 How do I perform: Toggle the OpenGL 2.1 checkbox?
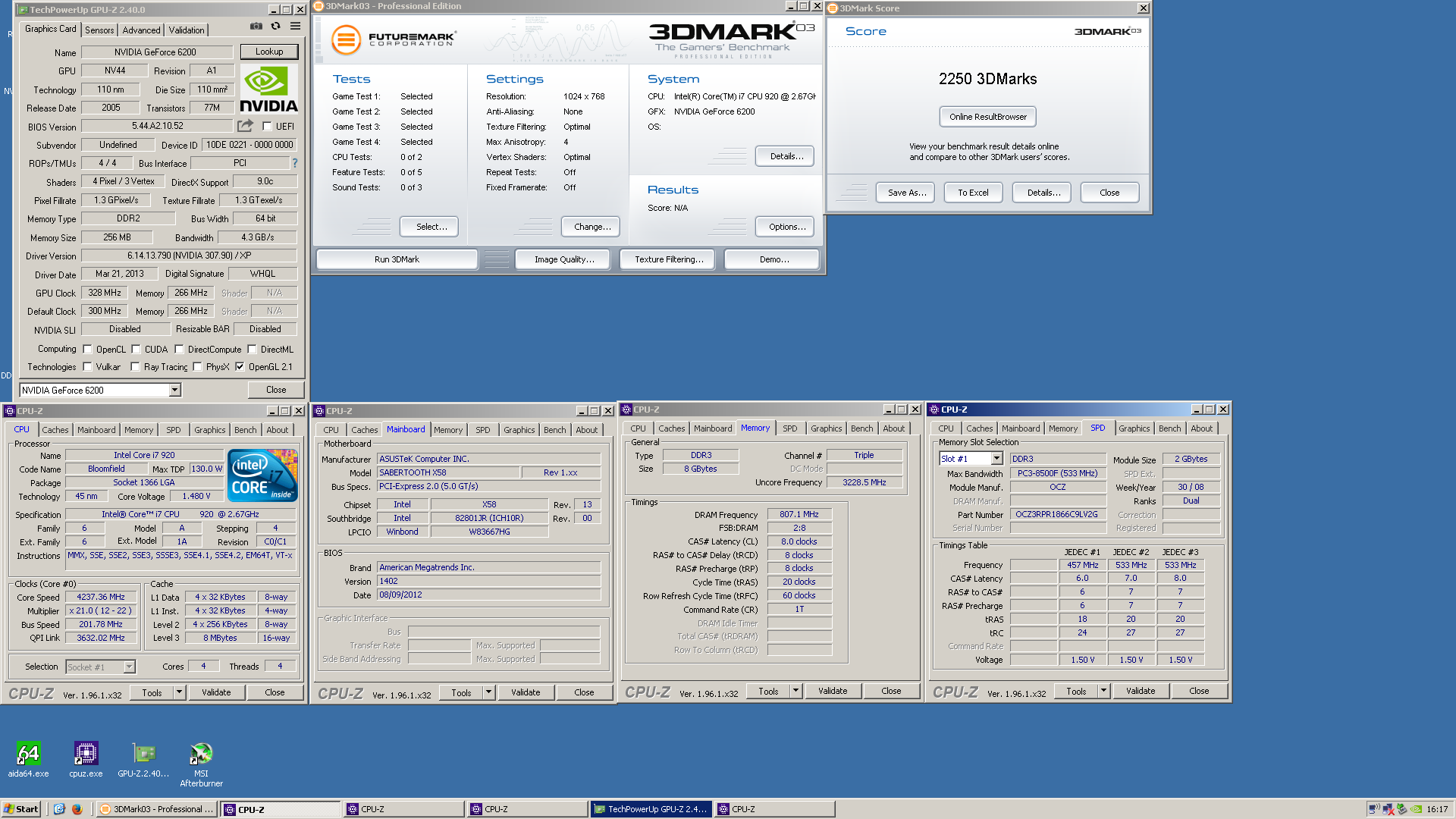point(240,367)
